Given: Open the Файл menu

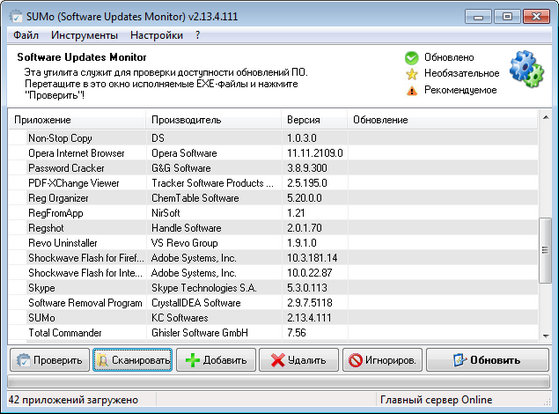Looking at the screenshot, I should [26, 35].
